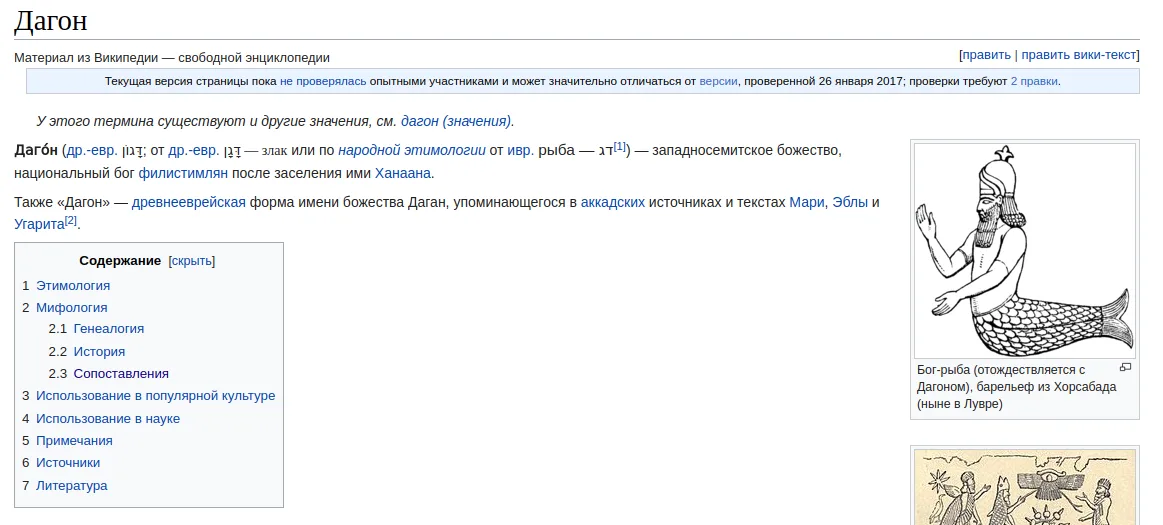The width and height of the screenshot is (1163, 525).
Task: Open the second thumbnail with winged disc relief
Action: 1024,487
